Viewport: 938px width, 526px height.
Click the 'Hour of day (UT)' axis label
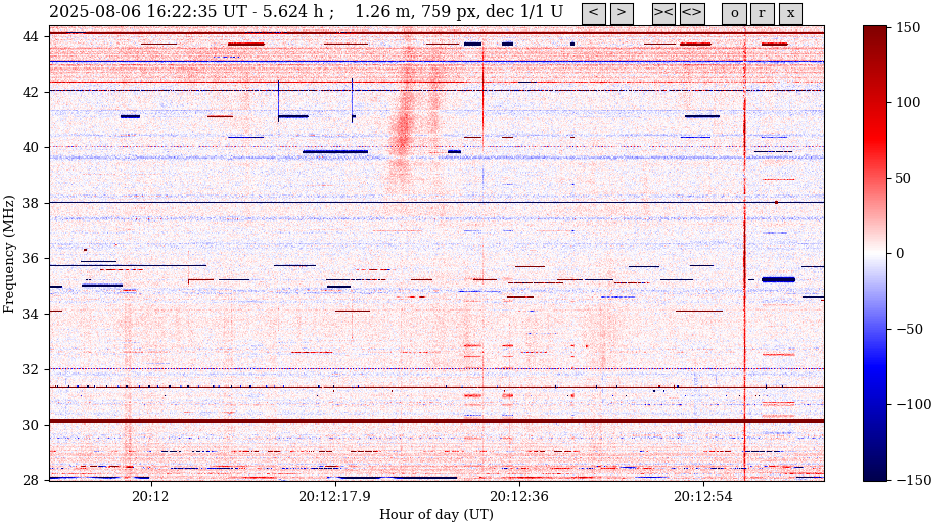(x=436, y=515)
